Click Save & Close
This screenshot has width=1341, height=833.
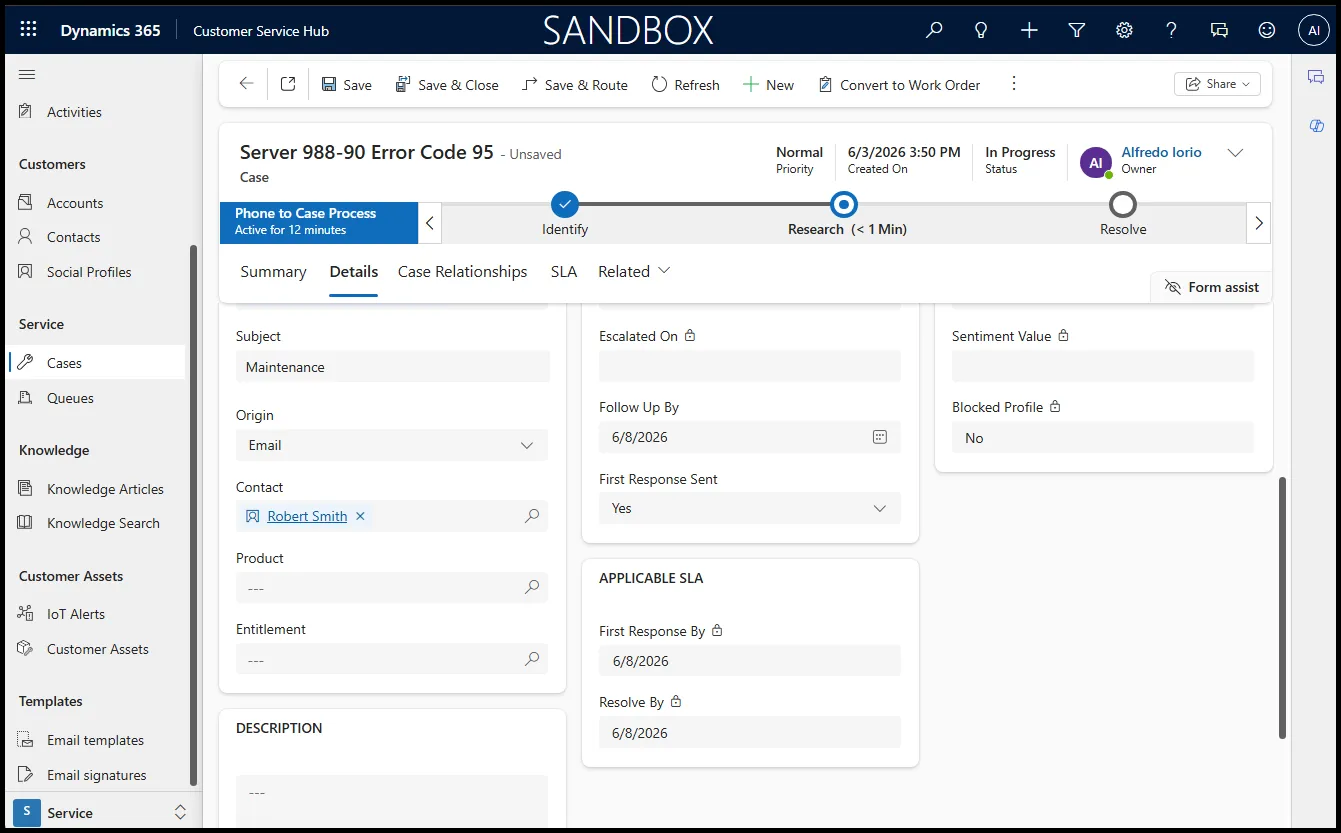pos(447,85)
